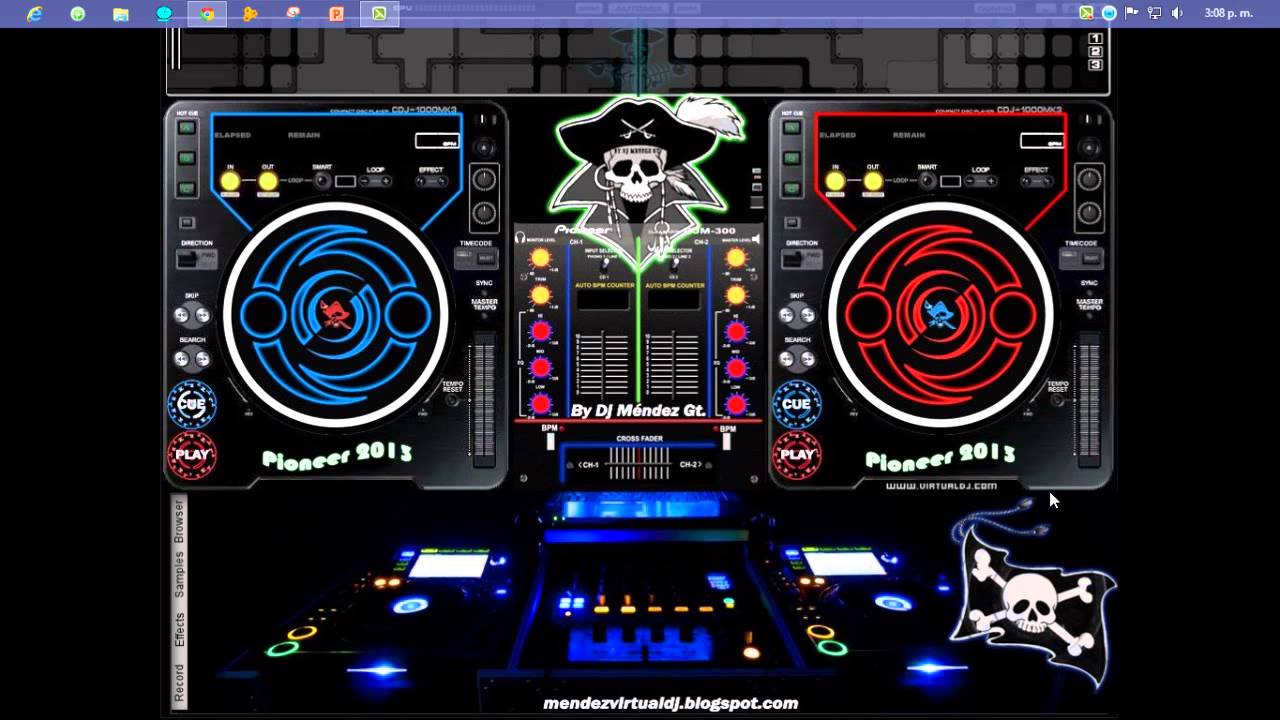Trigger second HOT CUE on left deck

(187, 158)
